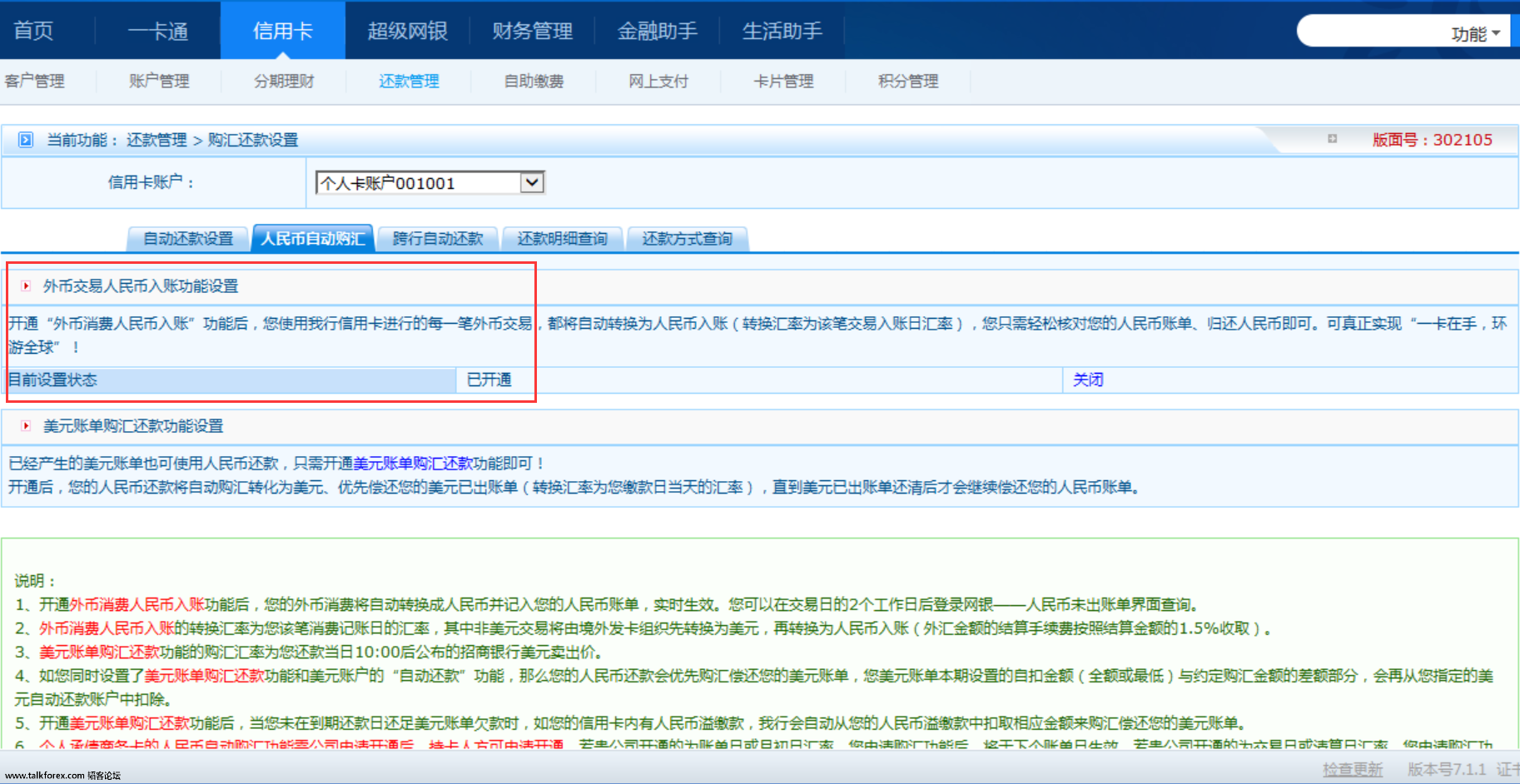1520x784 pixels.
Task: Click the 关闭 link to disable the feature
Action: pyautogui.click(x=1088, y=380)
